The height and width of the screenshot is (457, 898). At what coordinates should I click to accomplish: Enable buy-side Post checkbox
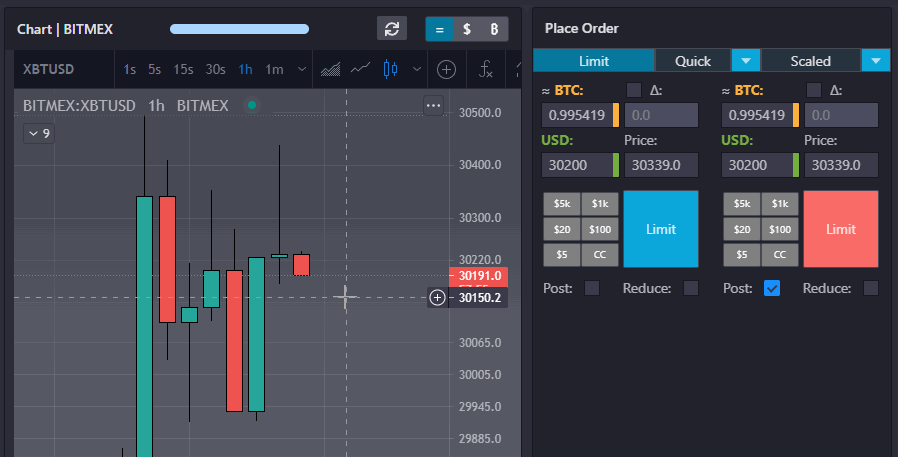tap(592, 288)
